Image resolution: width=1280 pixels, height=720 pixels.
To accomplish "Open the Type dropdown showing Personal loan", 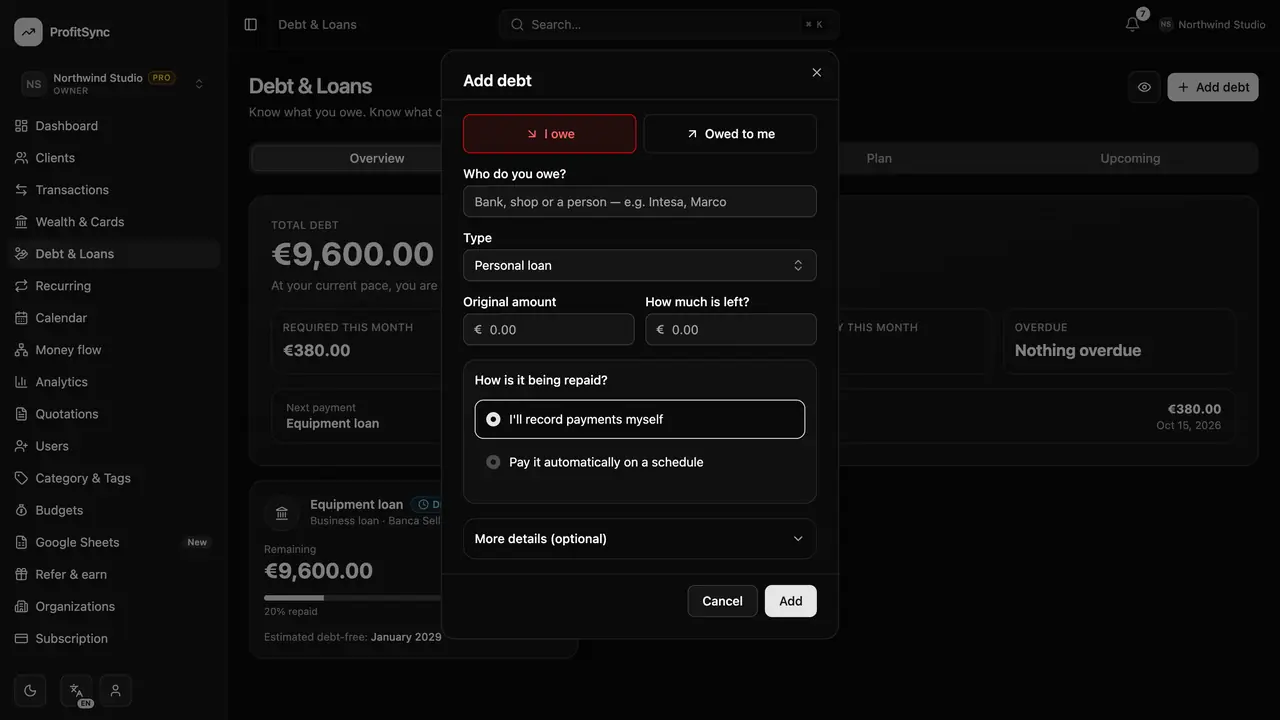I will tap(640, 265).
